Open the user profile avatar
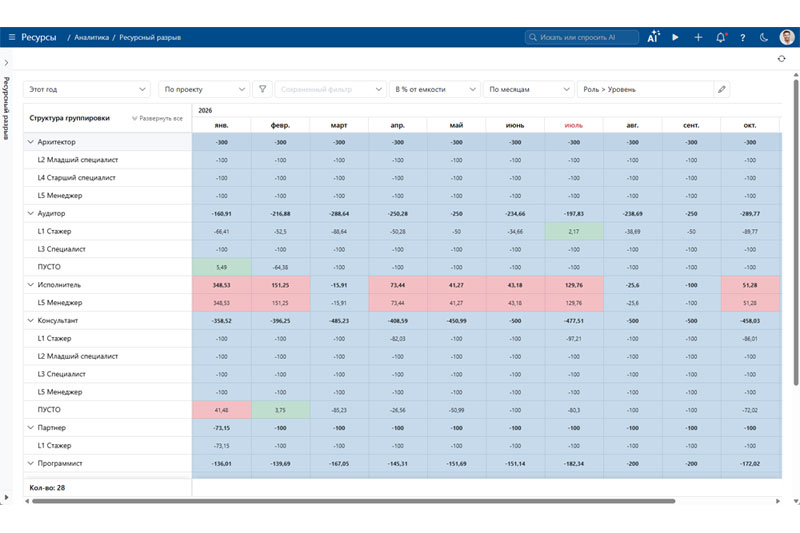The width and height of the screenshot is (800, 533). (x=787, y=37)
